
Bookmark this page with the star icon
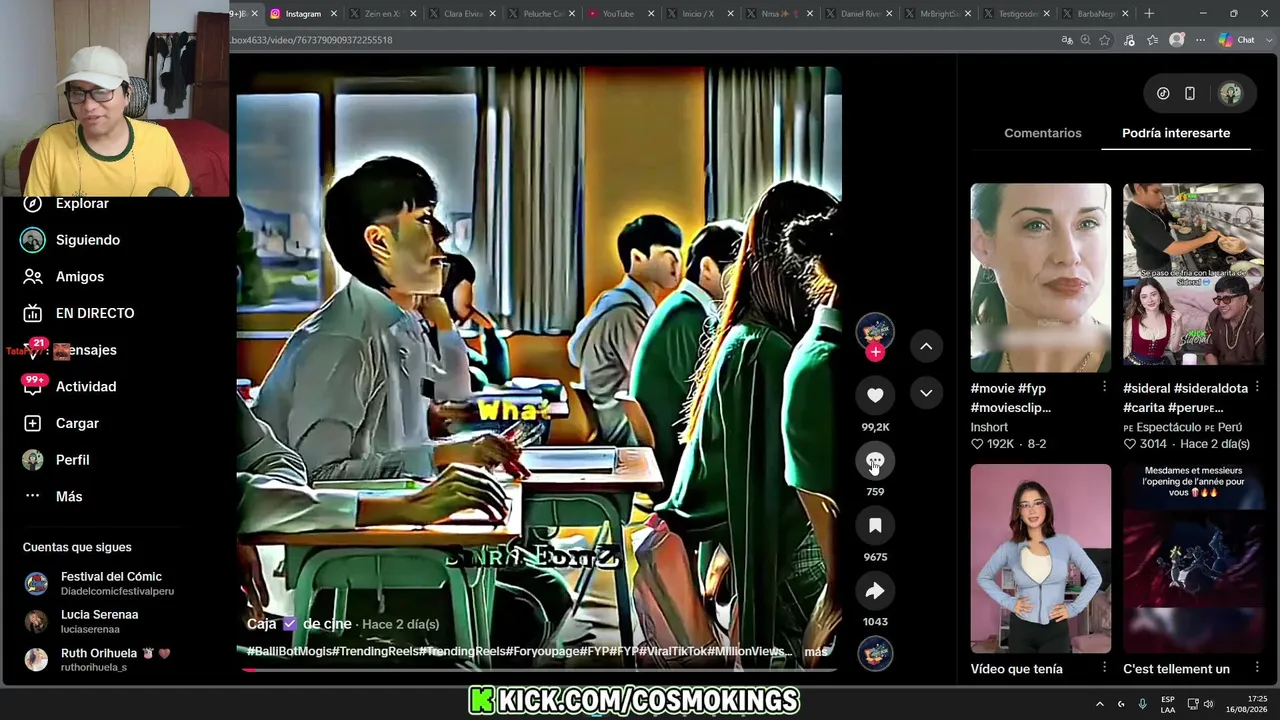click(1105, 40)
